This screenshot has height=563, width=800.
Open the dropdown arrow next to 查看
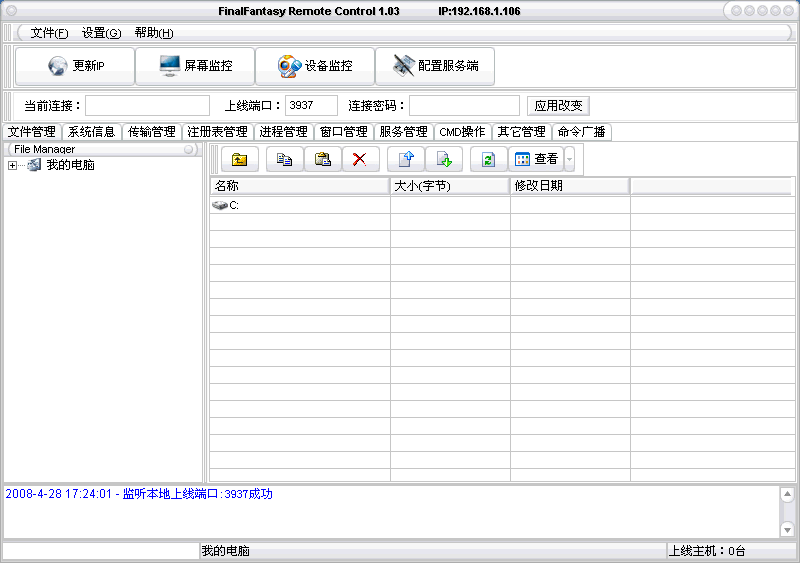pos(569,159)
